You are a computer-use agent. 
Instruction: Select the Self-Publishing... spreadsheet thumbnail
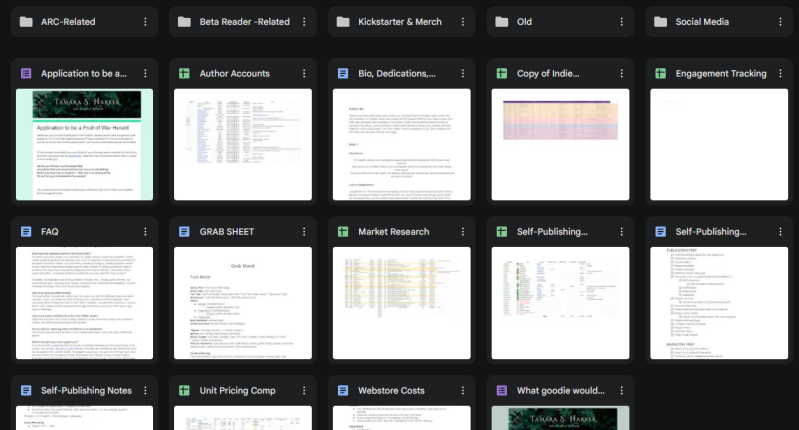(x=561, y=303)
